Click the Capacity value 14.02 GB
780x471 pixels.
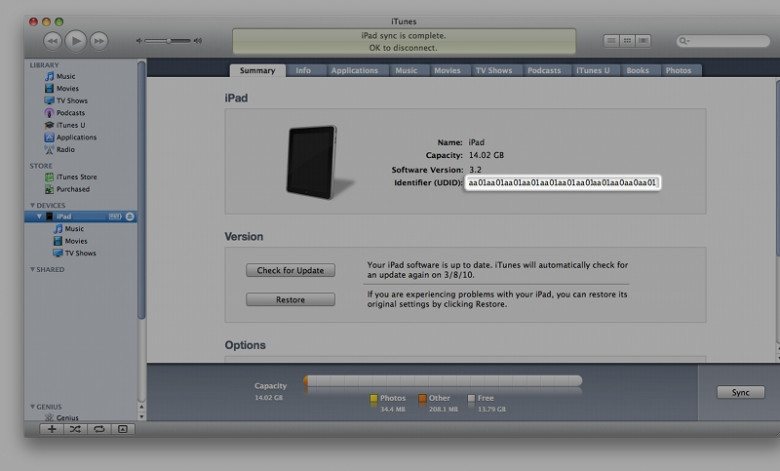tap(486, 155)
